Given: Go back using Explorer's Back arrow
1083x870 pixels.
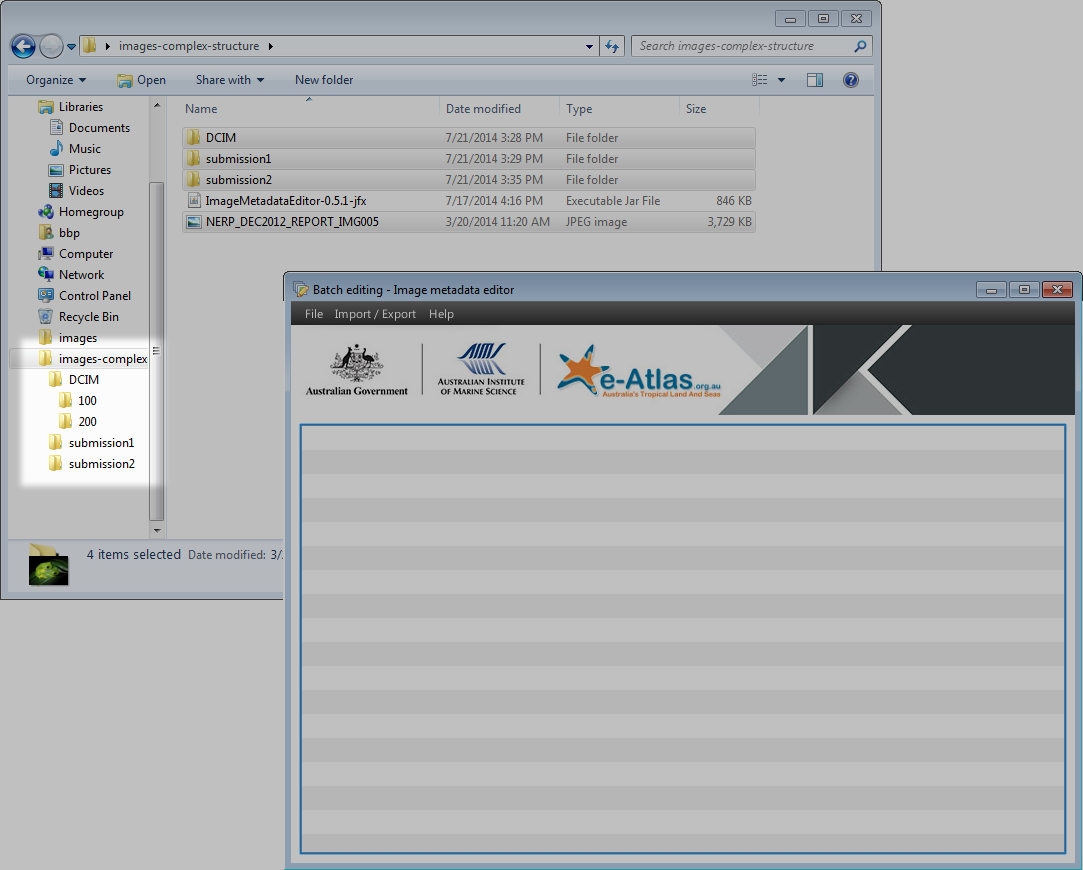Looking at the screenshot, I should [23, 46].
